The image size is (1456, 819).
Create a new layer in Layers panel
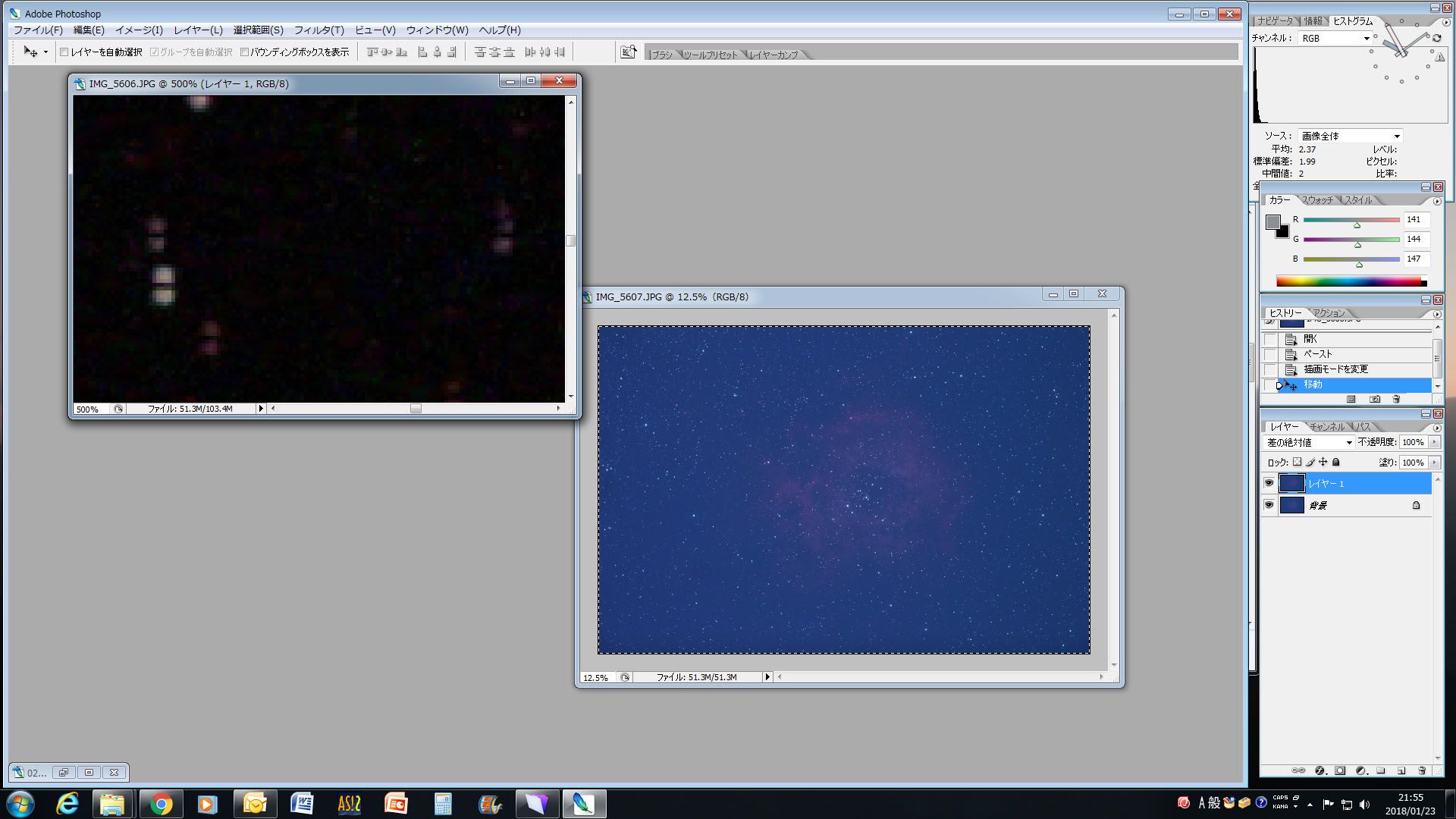pyautogui.click(x=1401, y=770)
